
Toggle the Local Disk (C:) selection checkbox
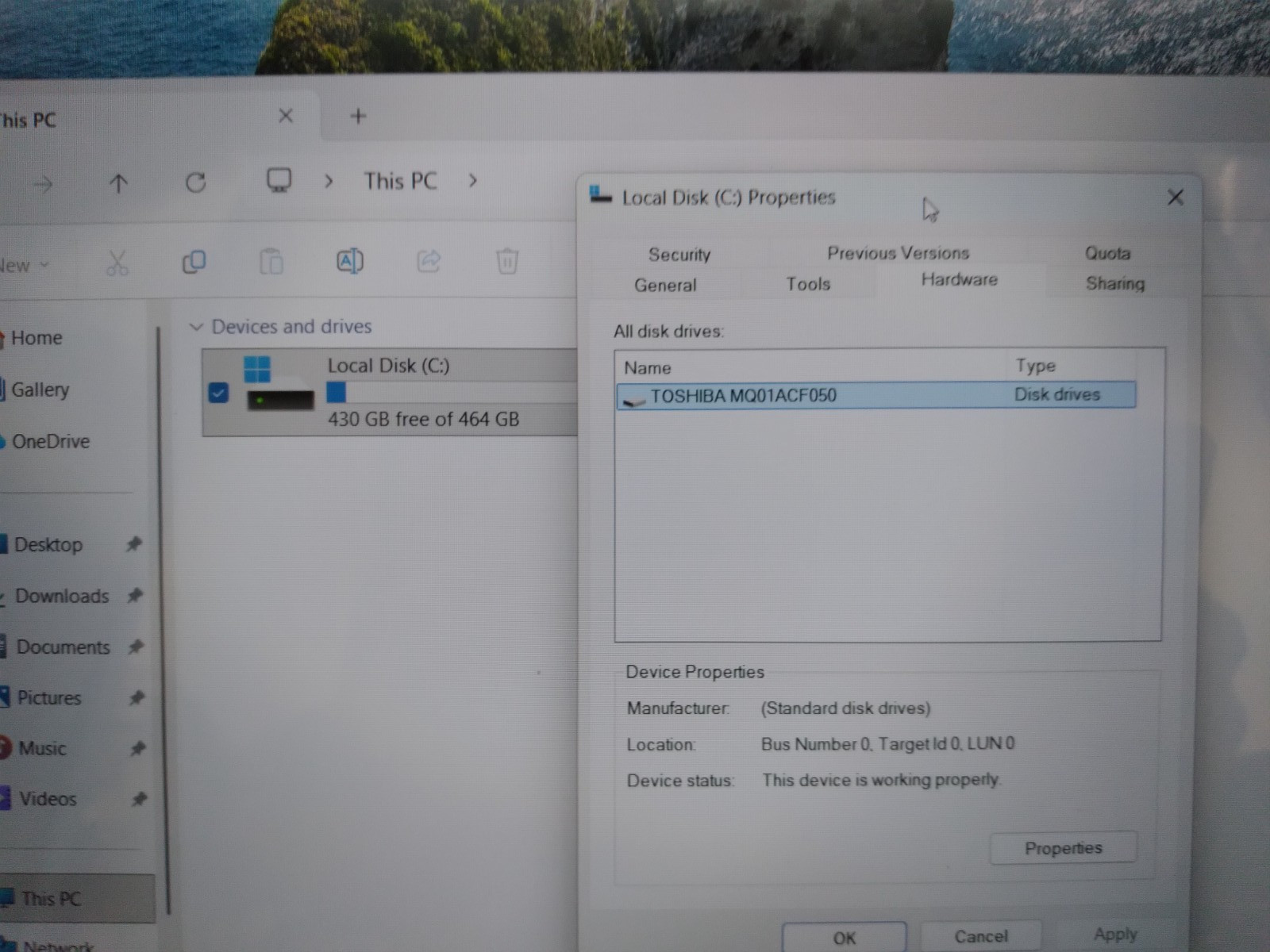pyautogui.click(x=218, y=393)
